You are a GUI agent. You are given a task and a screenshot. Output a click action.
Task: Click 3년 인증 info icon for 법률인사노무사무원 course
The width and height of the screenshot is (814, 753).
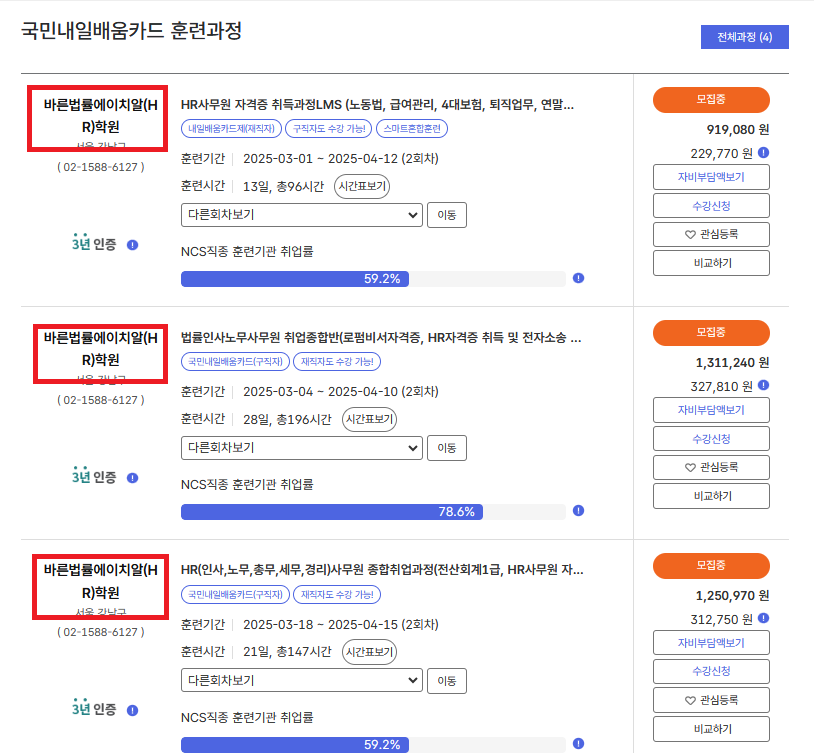[132, 477]
